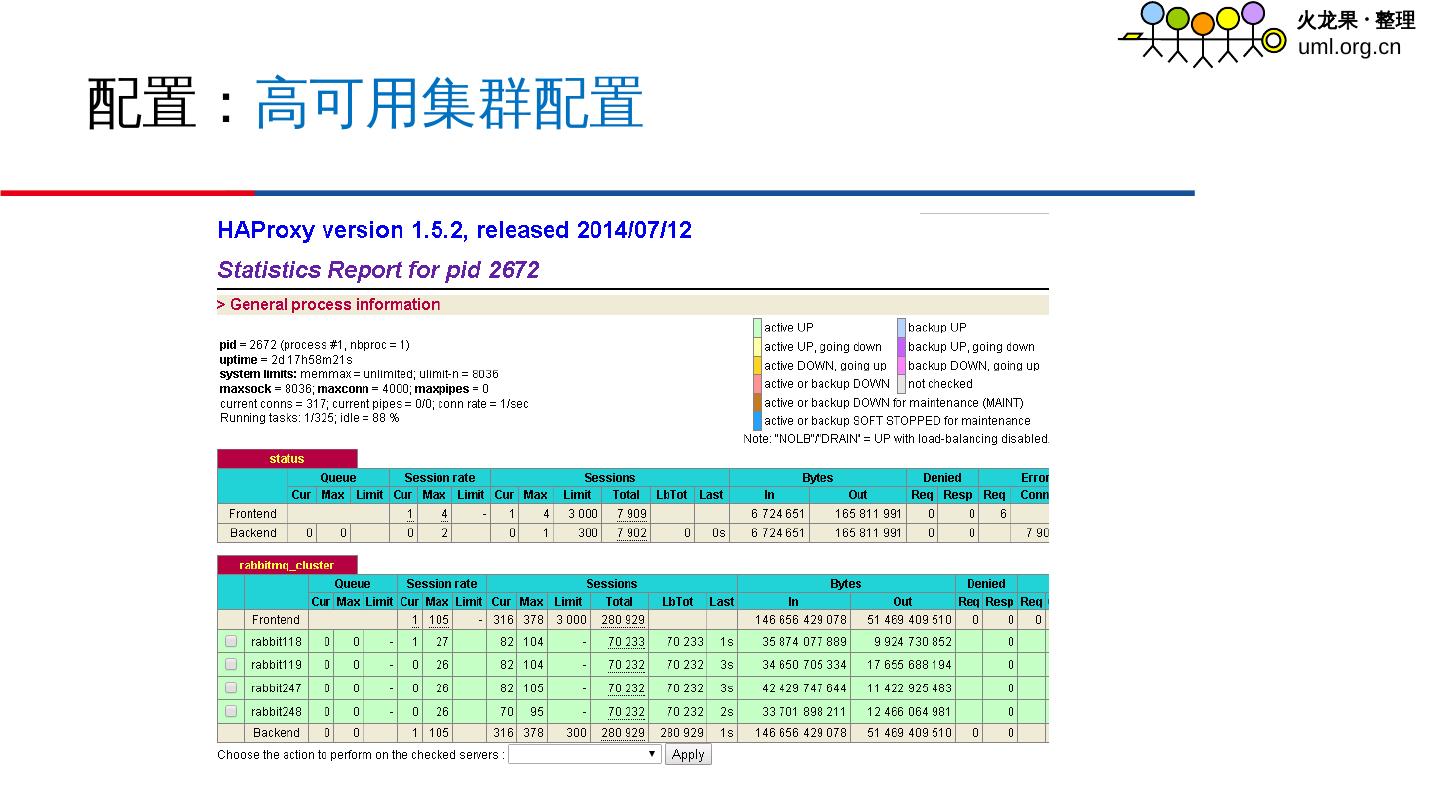This screenshot has width=1440, height=810.
Task: Click the 7 909 sessions total link
Action: coord(631,514)
